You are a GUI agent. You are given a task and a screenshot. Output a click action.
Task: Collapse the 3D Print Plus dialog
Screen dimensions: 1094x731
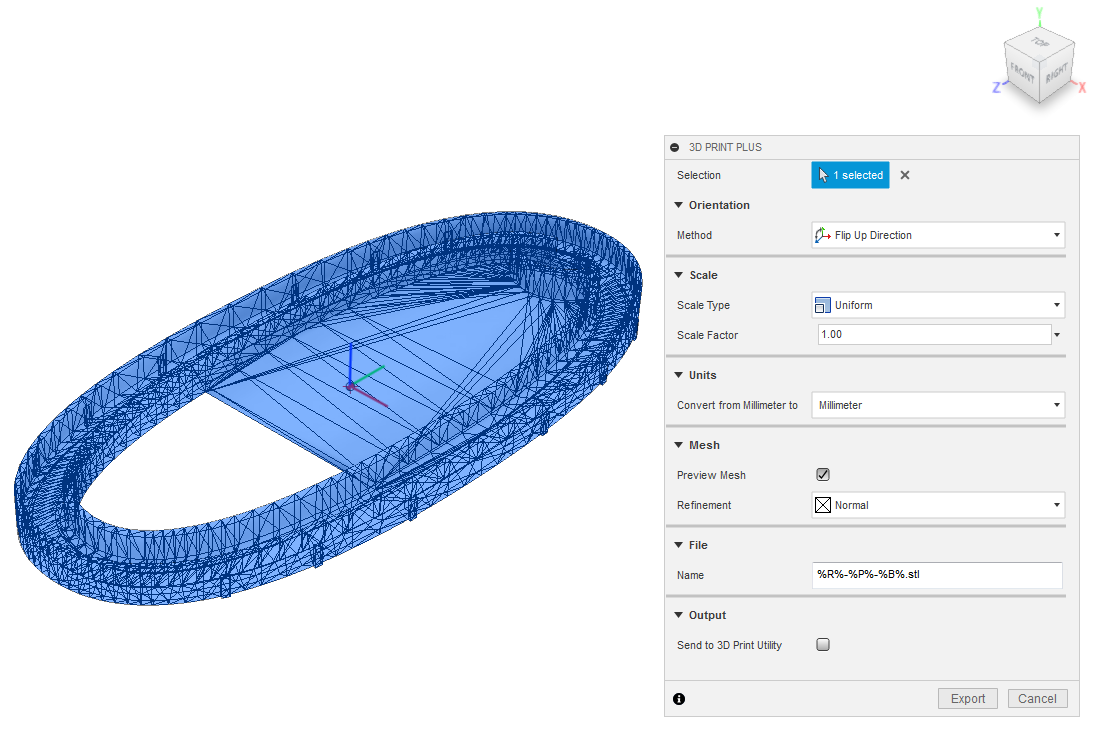tap(674, 147)
